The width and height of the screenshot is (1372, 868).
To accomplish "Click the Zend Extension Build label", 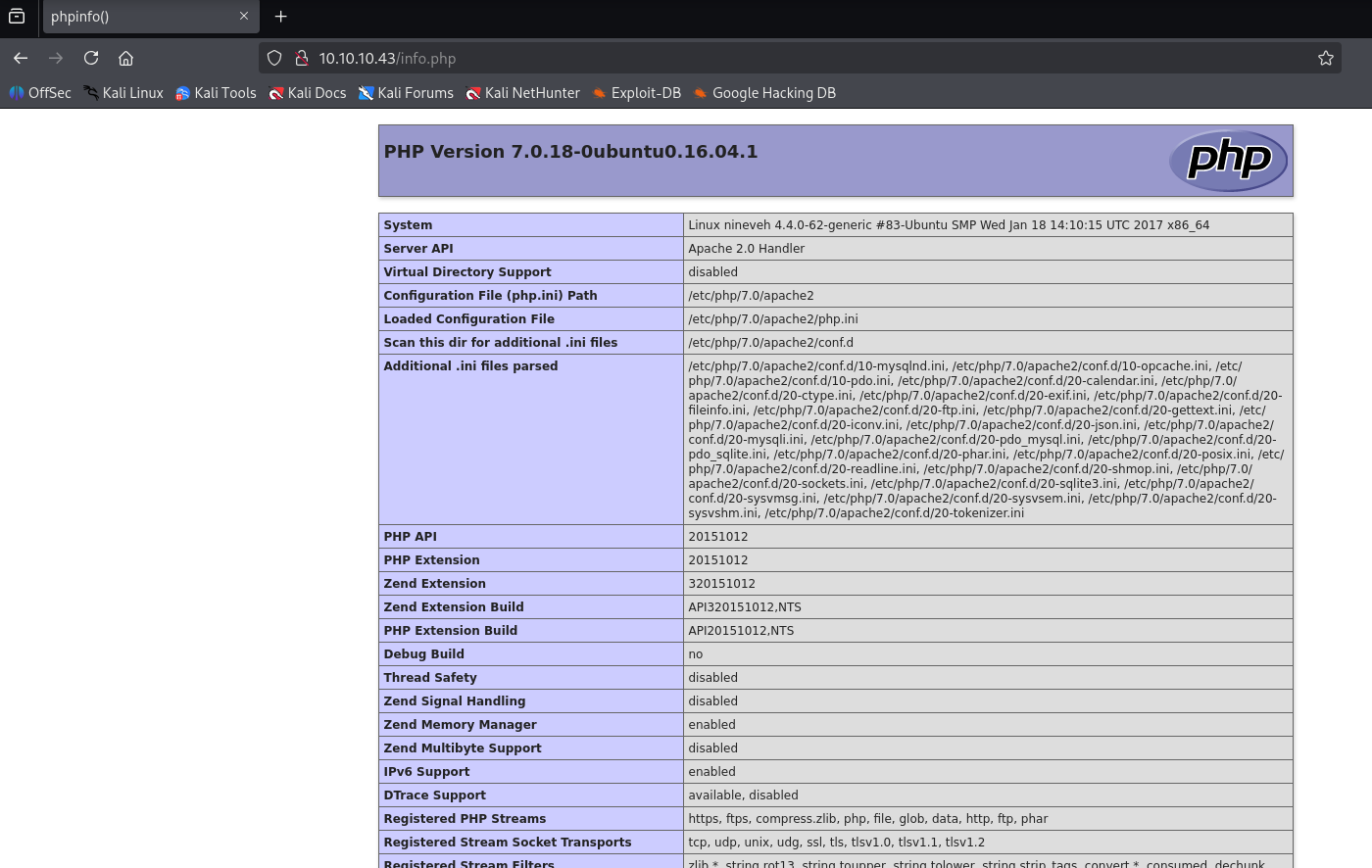I will coord(454,607).
